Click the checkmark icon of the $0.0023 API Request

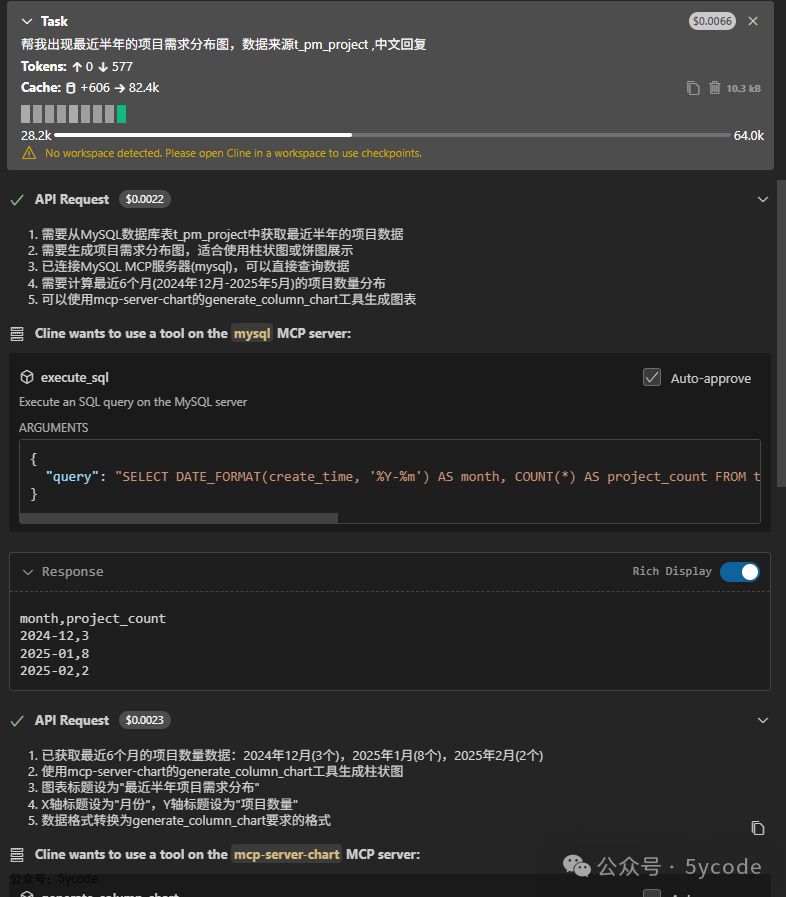(17, 721)
